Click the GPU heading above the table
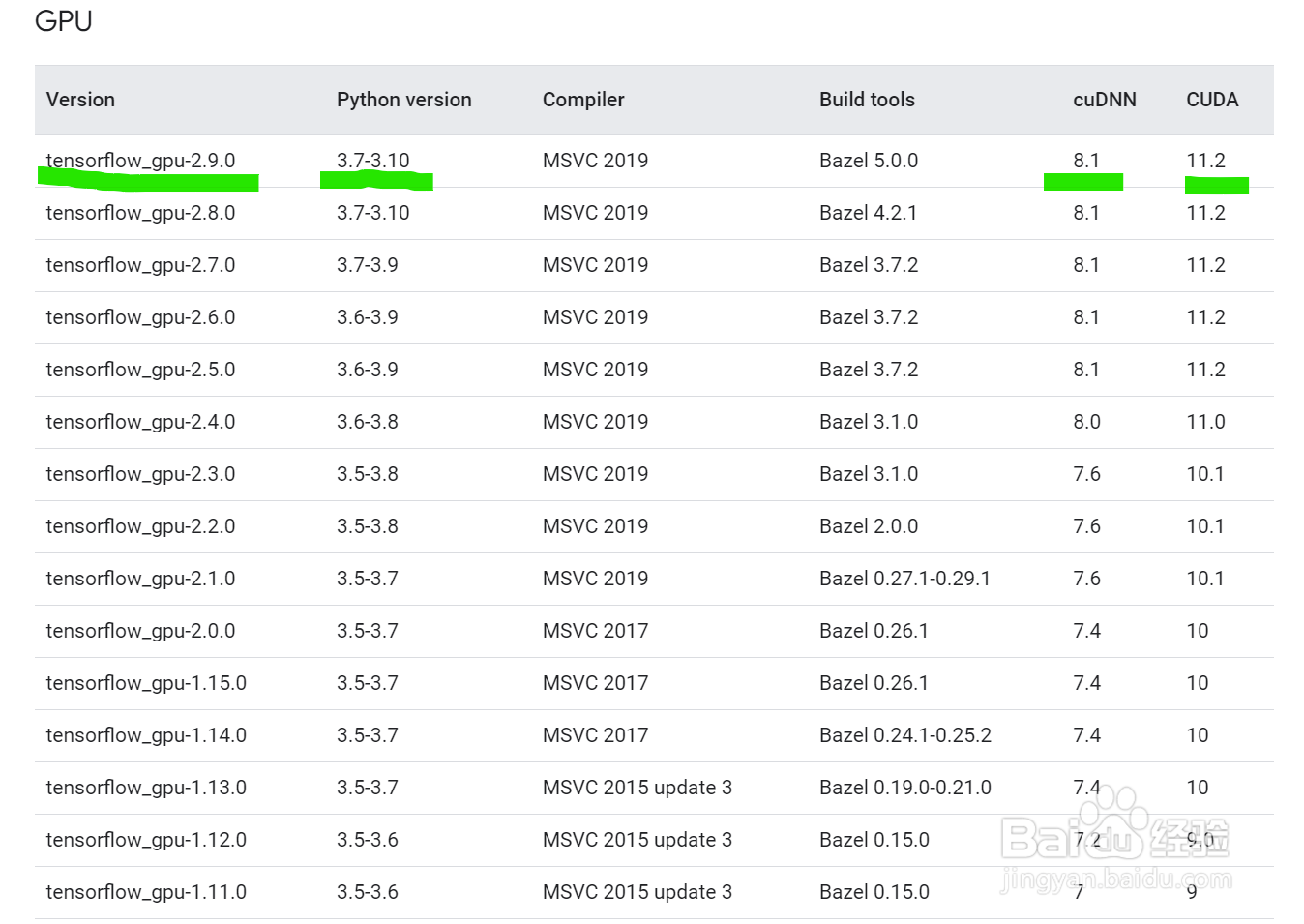 pos(64,21)
